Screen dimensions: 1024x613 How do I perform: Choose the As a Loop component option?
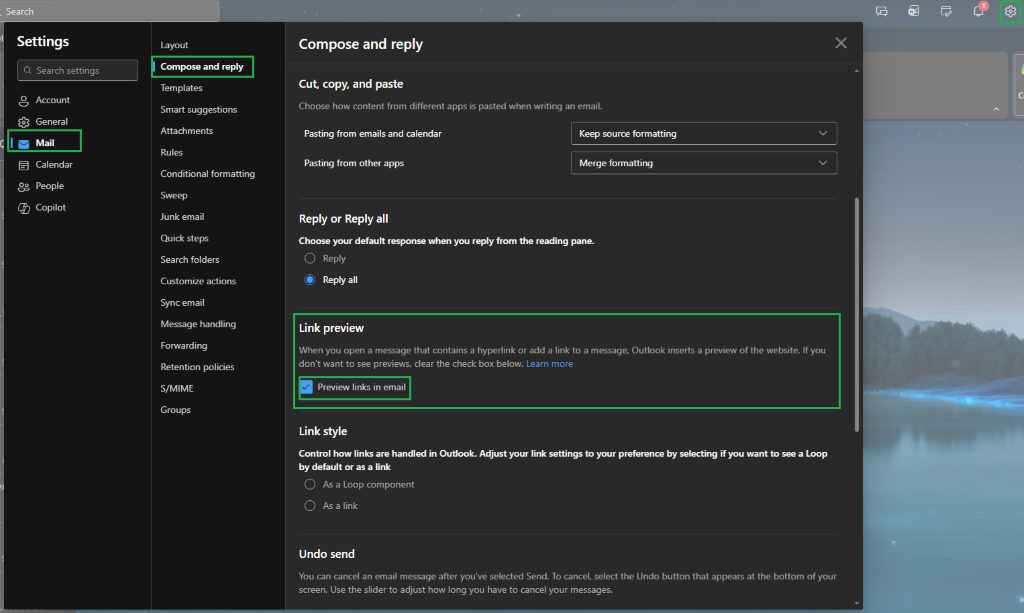[310, 484]
